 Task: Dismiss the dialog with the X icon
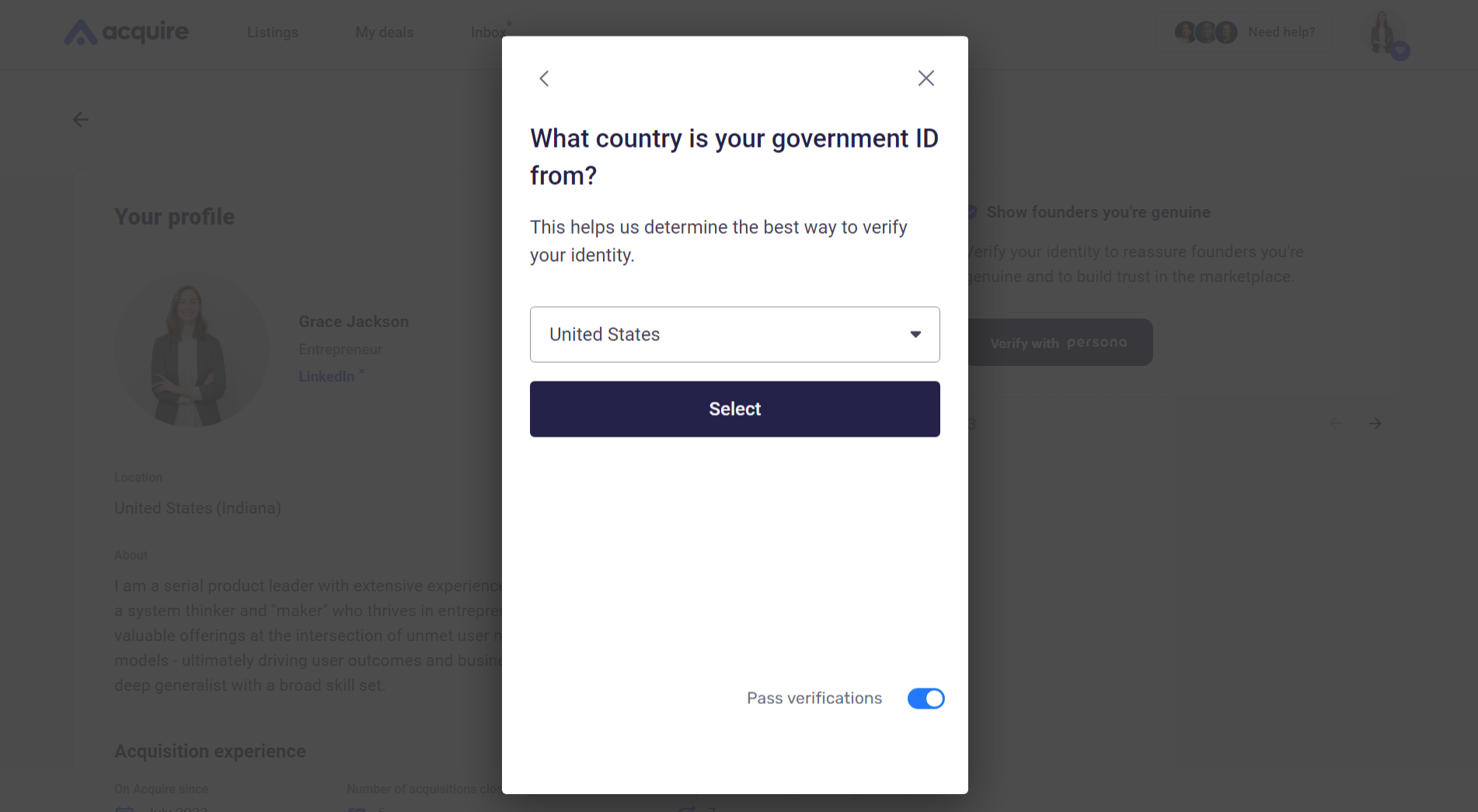click(925, 78)
